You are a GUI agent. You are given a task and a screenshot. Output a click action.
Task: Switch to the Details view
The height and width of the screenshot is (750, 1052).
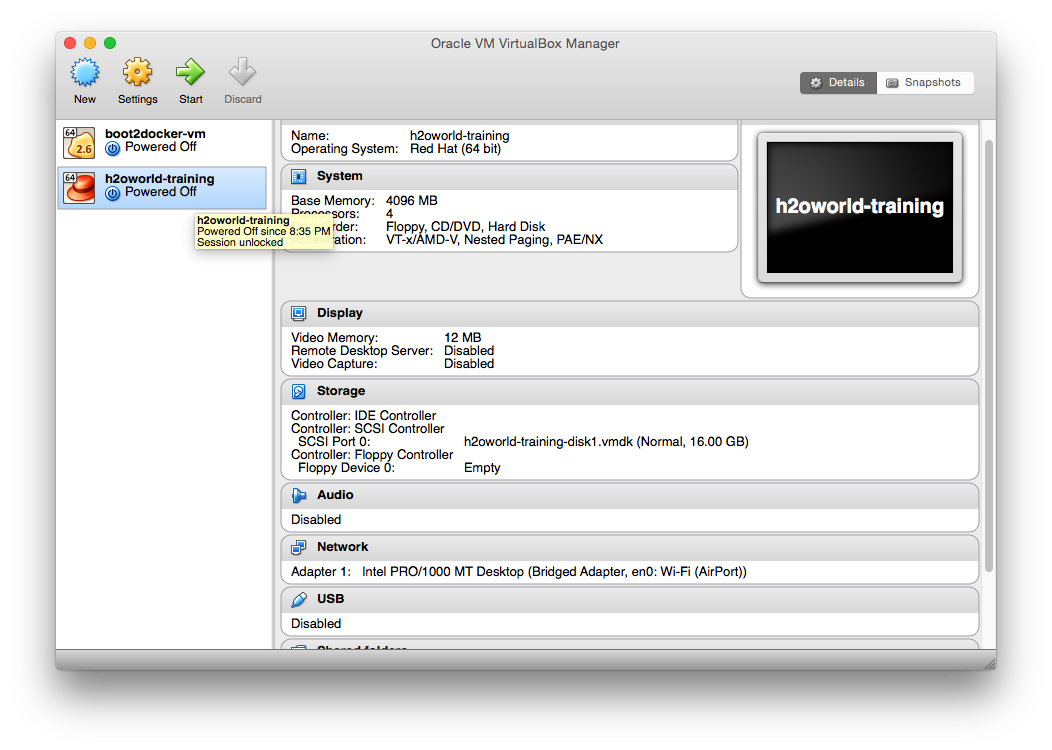click(x=838, y=83)
